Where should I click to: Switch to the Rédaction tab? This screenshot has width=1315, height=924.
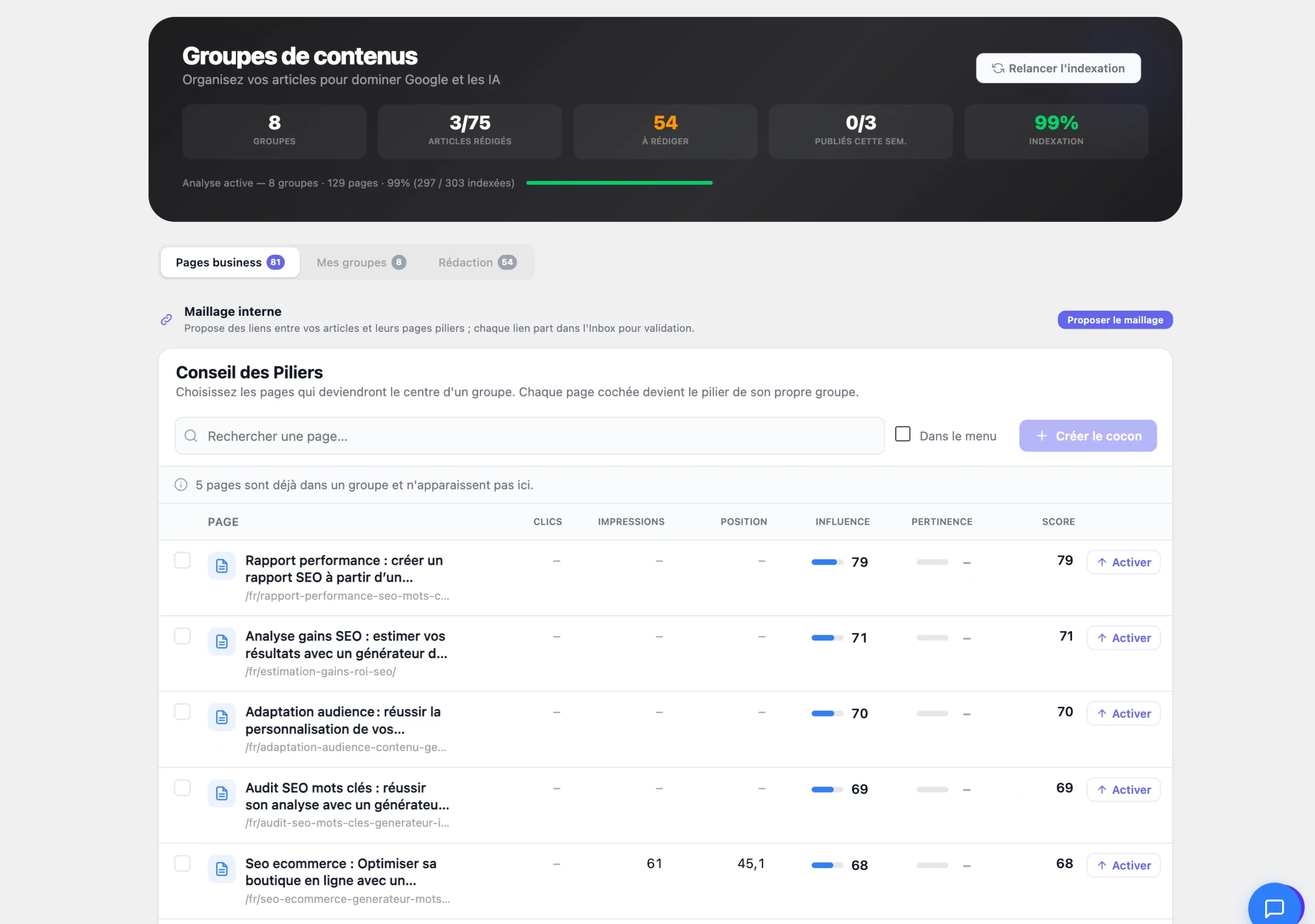(x=477, y=262)
